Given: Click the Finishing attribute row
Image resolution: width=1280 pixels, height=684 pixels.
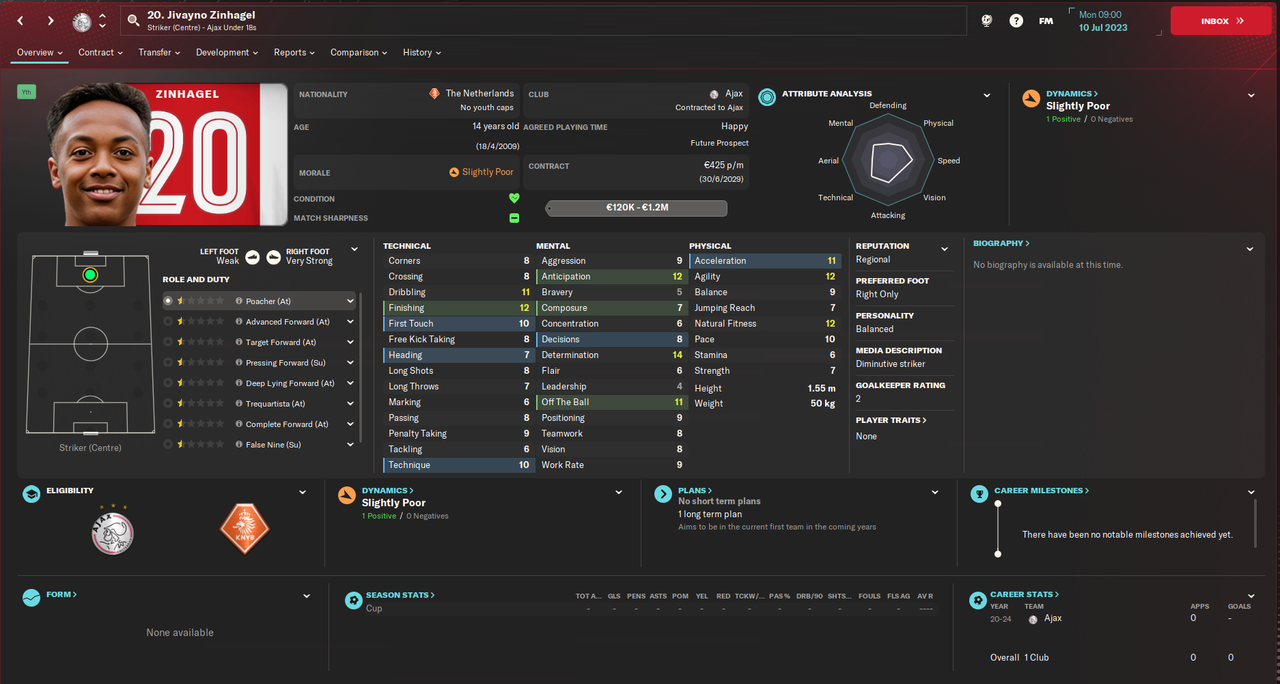Looking at the screenshot, I should pos(459,308).
